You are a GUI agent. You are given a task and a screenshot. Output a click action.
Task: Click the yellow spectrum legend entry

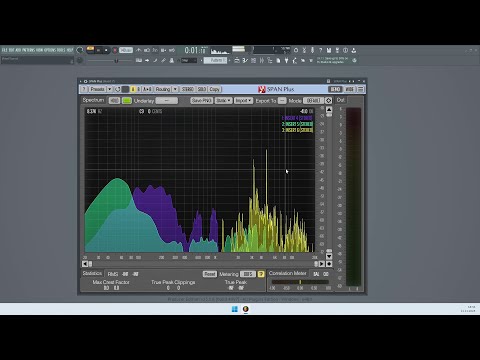[297, 130]
